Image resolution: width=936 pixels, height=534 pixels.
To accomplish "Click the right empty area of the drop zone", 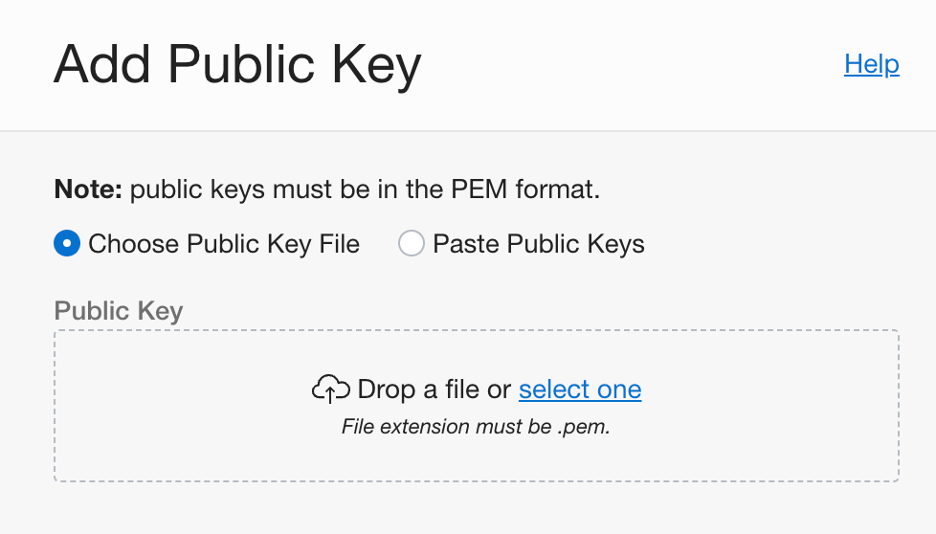I will click(780, 405).
